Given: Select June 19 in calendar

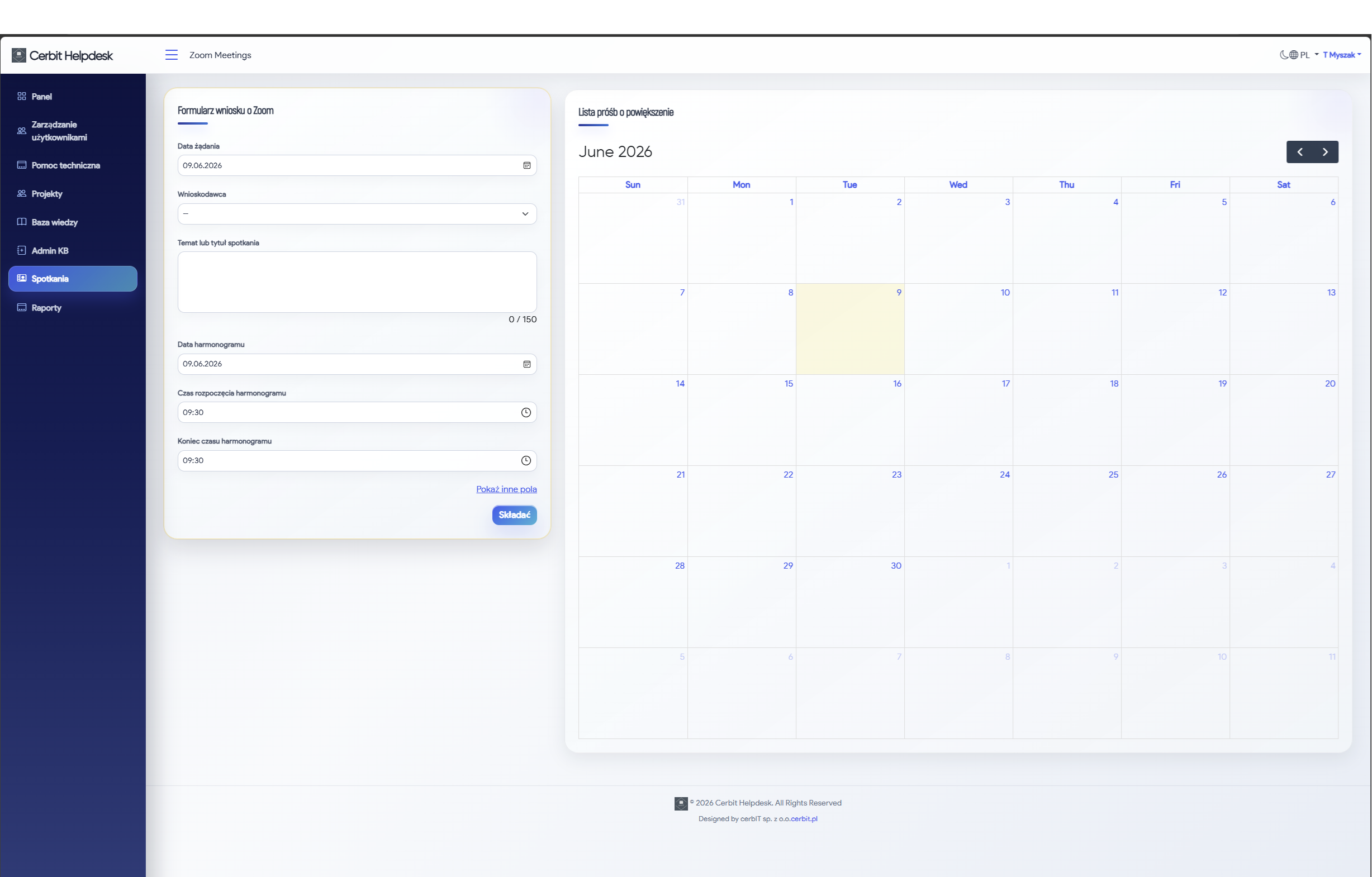Looking at the screenshot, I should point(1175,420).
